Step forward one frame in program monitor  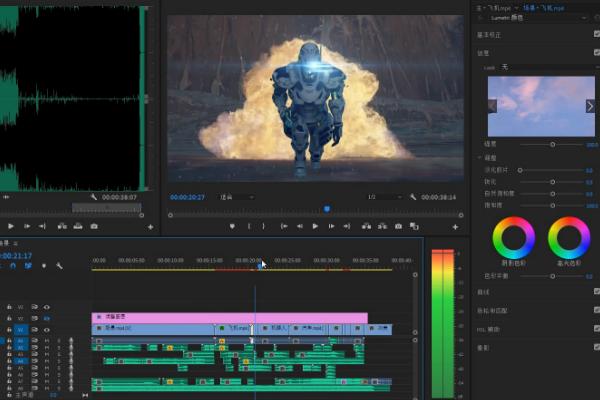(331, 226)
